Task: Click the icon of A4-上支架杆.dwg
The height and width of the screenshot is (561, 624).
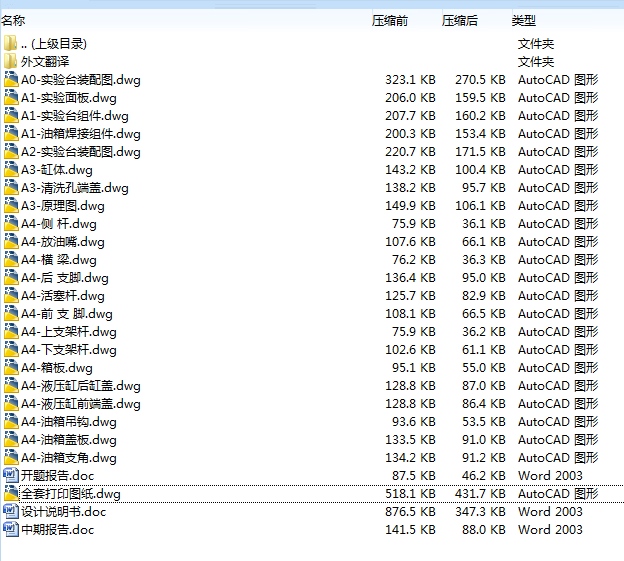Action: 11,331
